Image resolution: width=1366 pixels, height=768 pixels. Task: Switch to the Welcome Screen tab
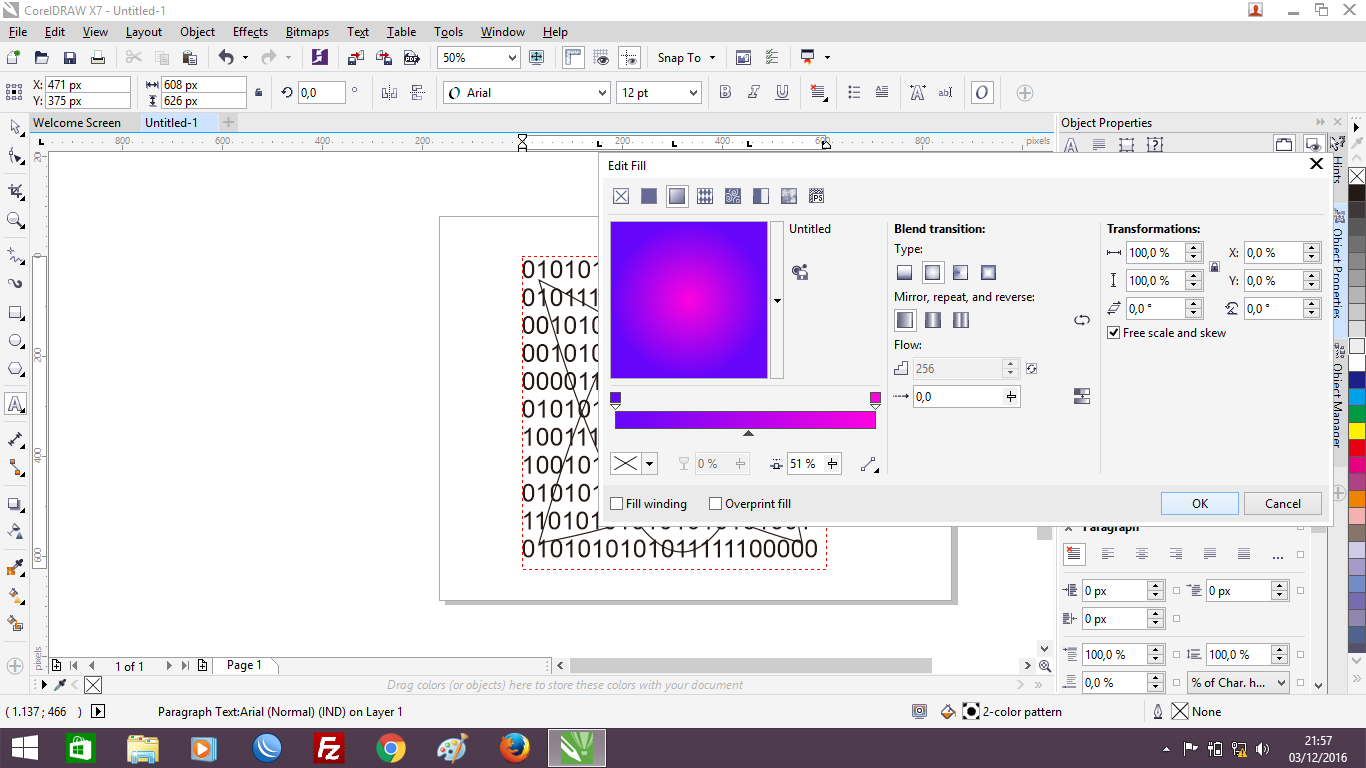(x=77, y=123)
